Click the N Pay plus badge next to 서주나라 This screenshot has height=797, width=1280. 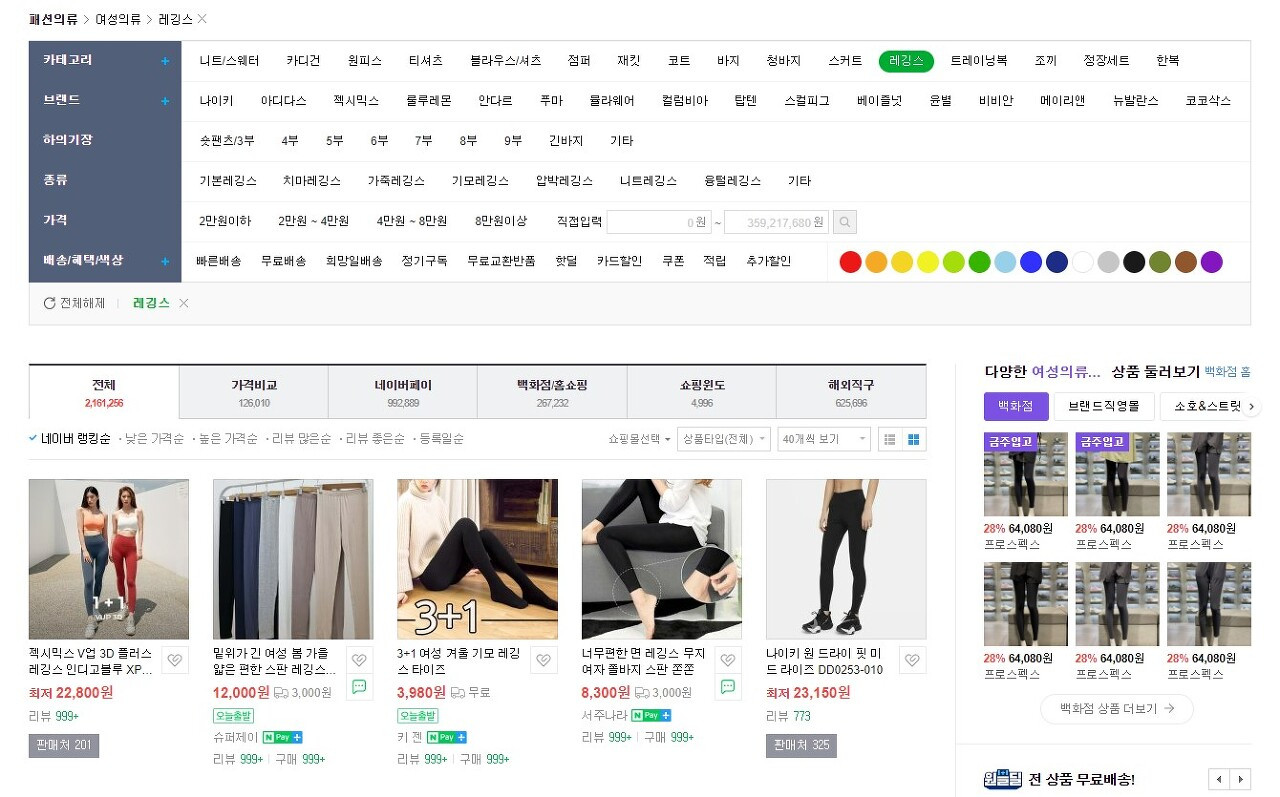point(651,716)
